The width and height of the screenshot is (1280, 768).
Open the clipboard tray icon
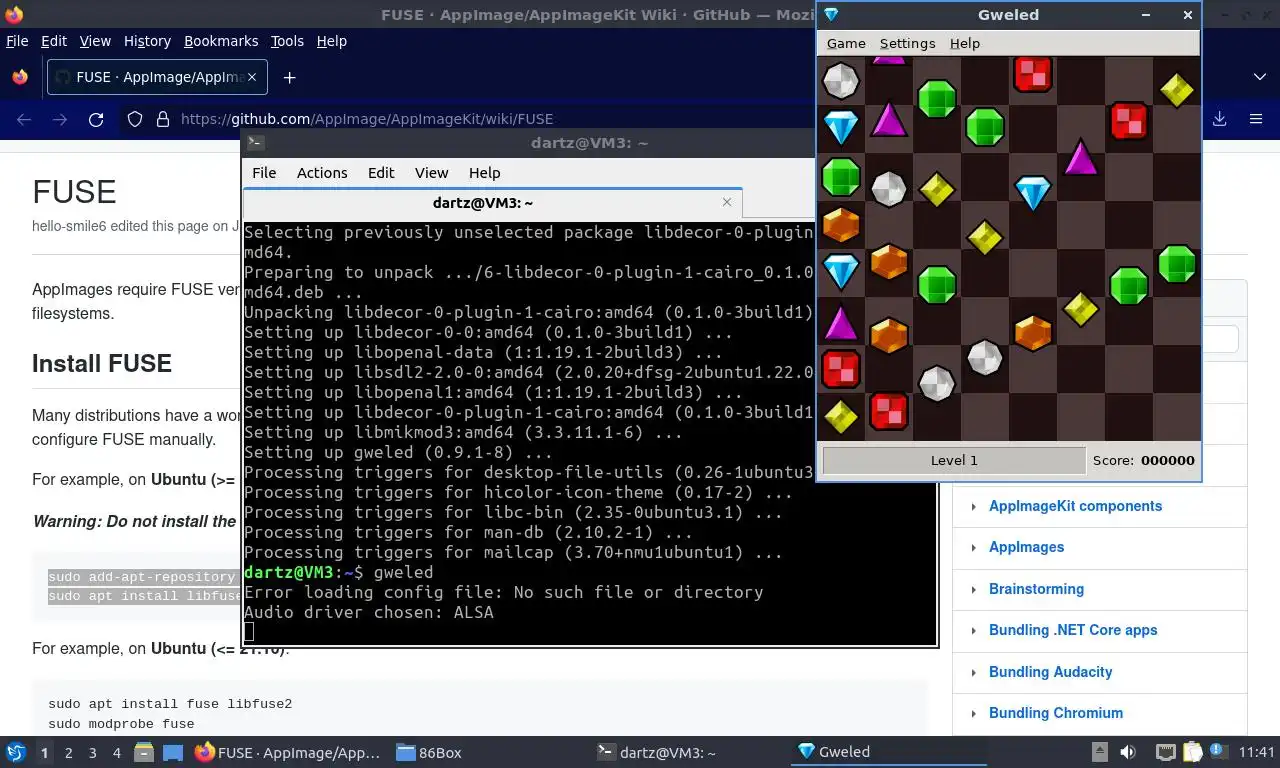click(x=1193, y=752)
